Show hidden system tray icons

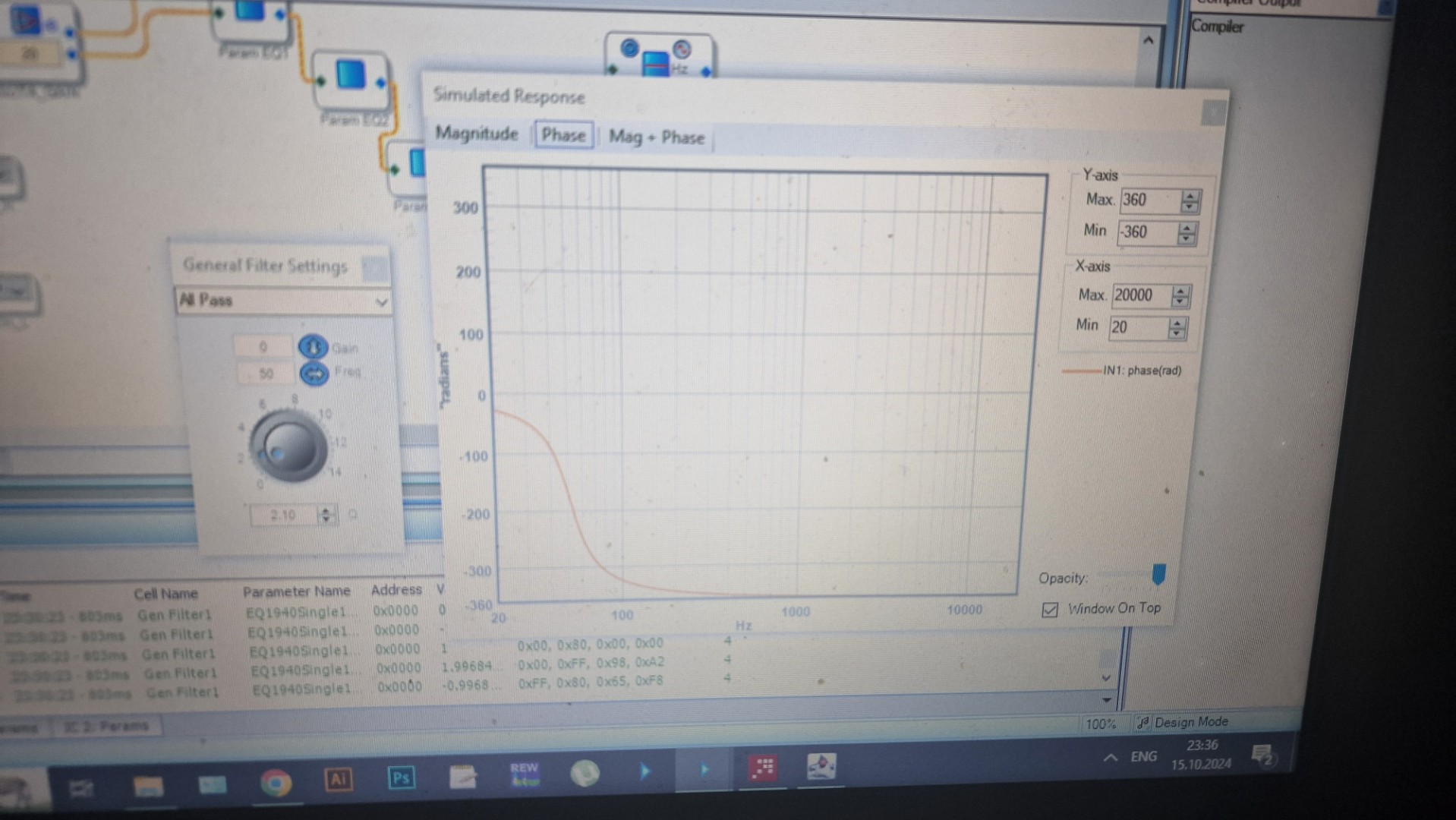pos(1110,757)
